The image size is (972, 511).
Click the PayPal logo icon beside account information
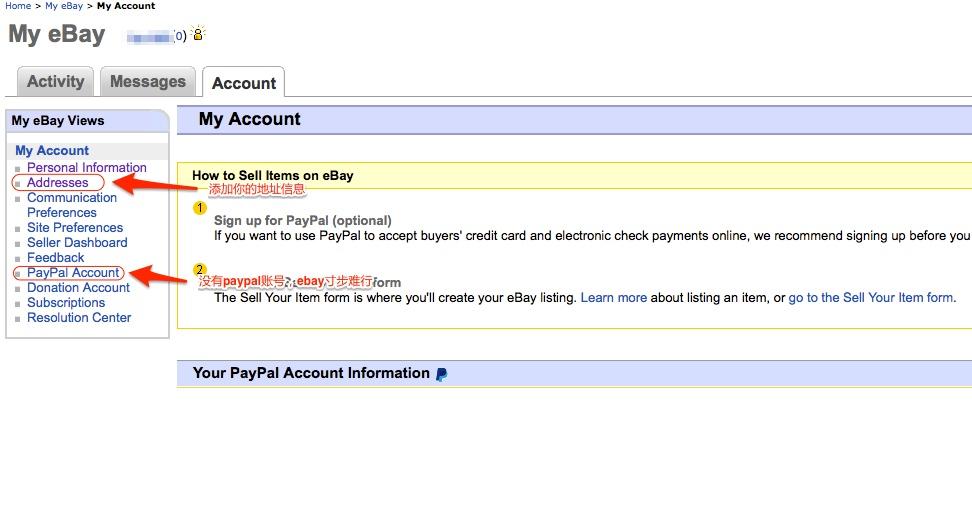(x=441, y=374)
